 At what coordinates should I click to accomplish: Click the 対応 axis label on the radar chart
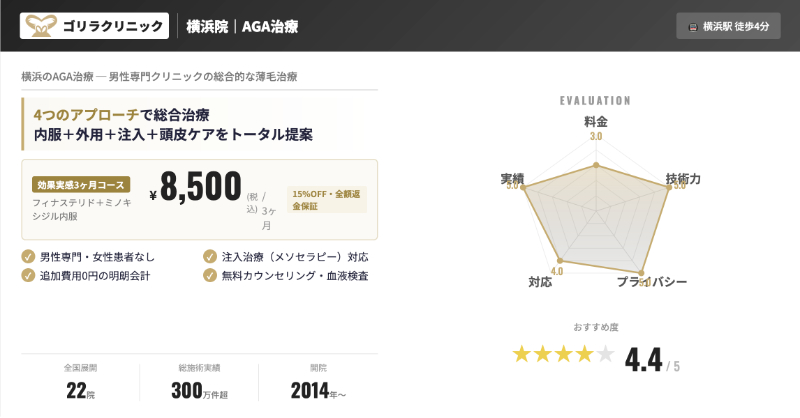click(540, 283)
